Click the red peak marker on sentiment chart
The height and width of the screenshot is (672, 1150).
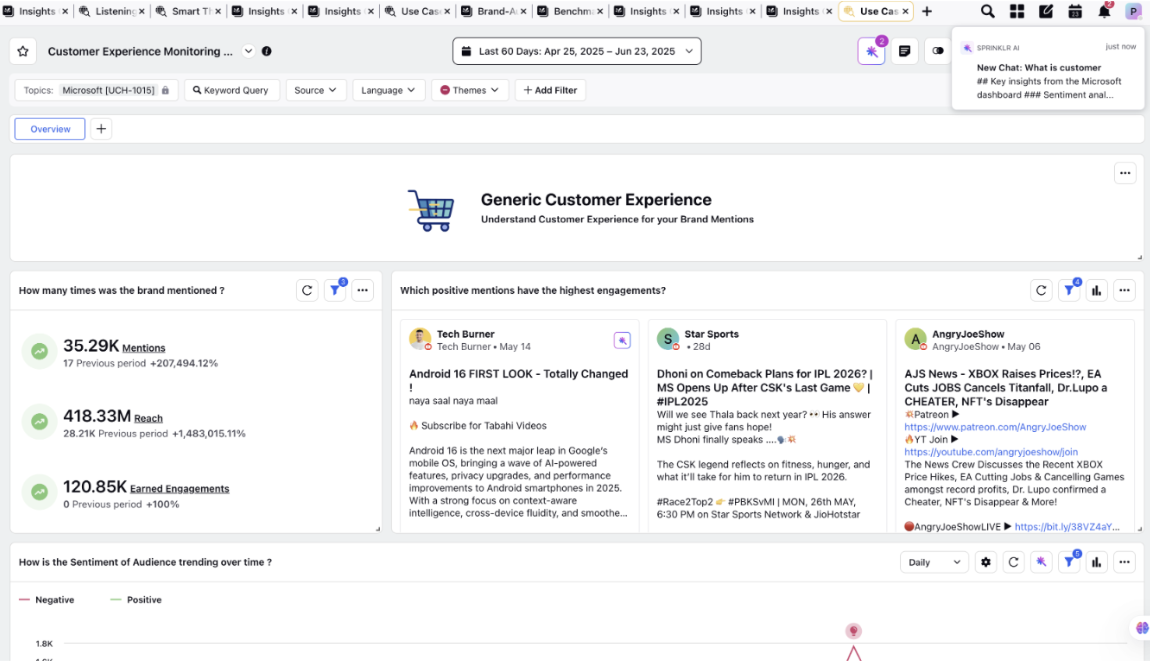(x=853, y=631)
